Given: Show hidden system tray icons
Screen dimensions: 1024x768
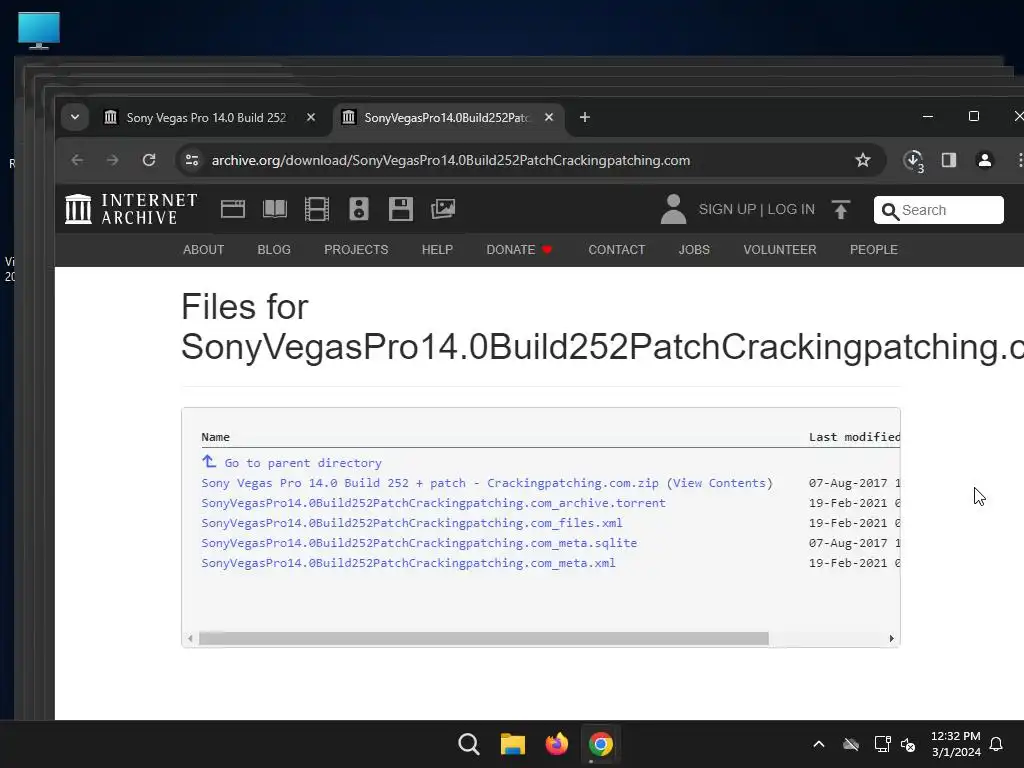Looking at the screenshot, I should pos(818,744).
